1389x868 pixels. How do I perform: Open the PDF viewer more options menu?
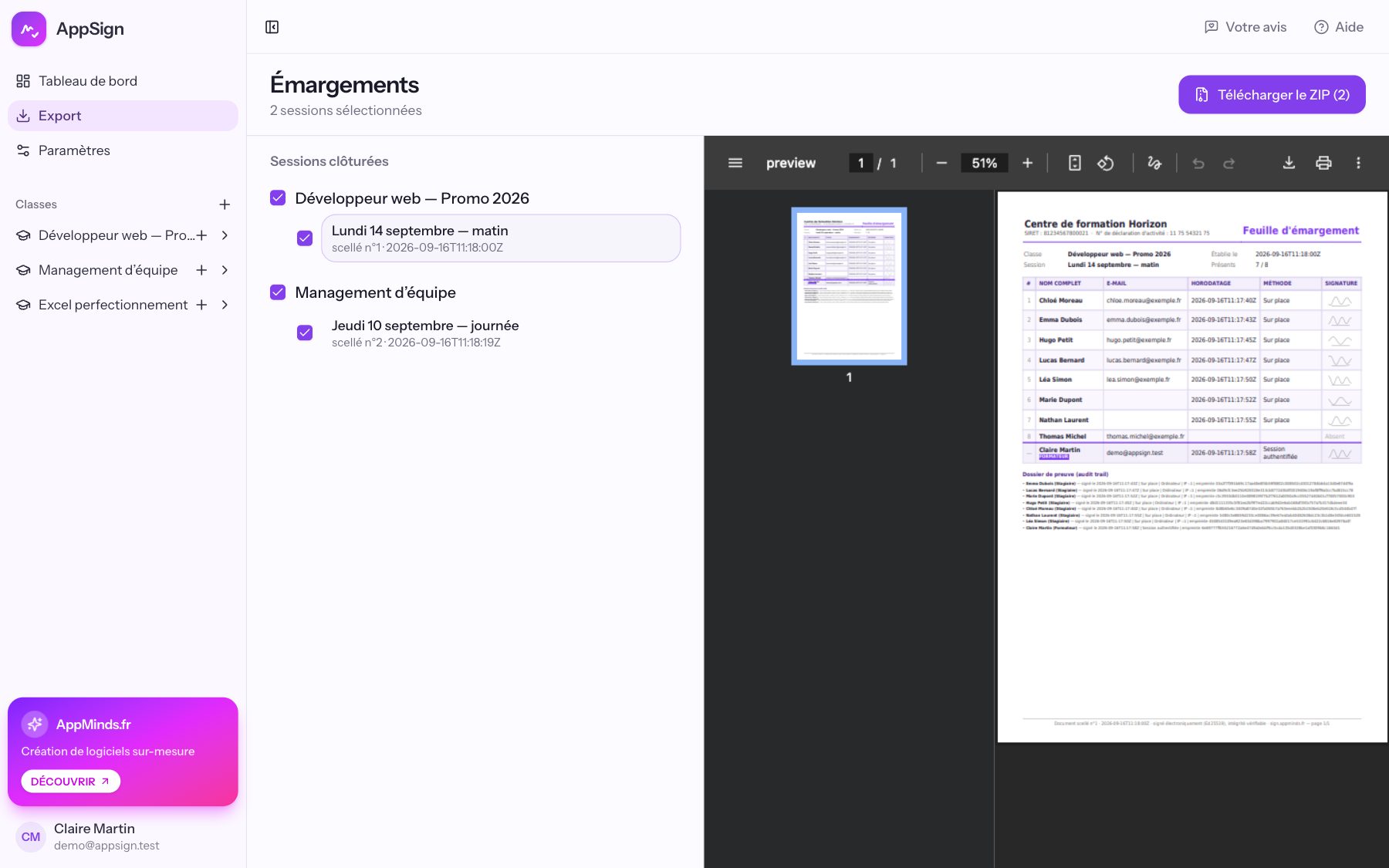[x=1358, y=163]
